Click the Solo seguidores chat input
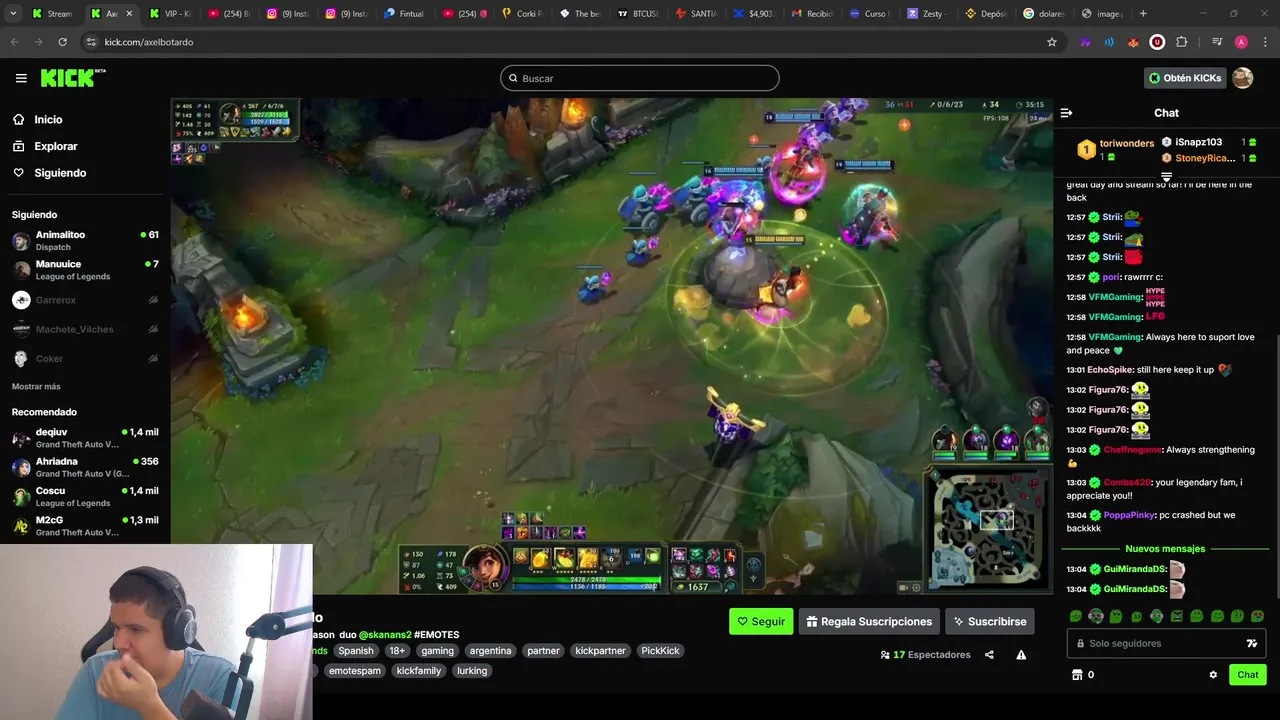This screenshot has width=1280, height=720. (x=1166, y=643)
